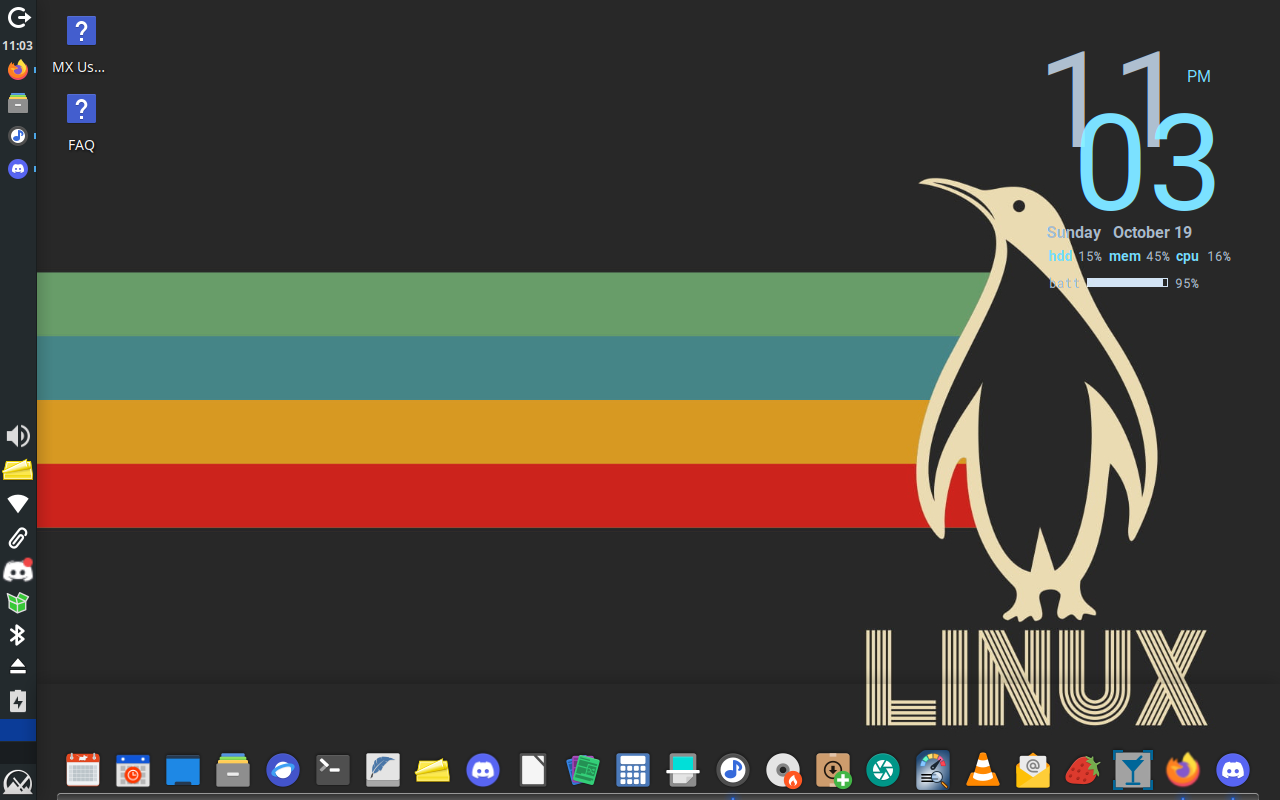Screen dimensions: 1280x800
Task: Click the logout icon atop the side panel
Action: pyautogui.click(x=17, y=17)
